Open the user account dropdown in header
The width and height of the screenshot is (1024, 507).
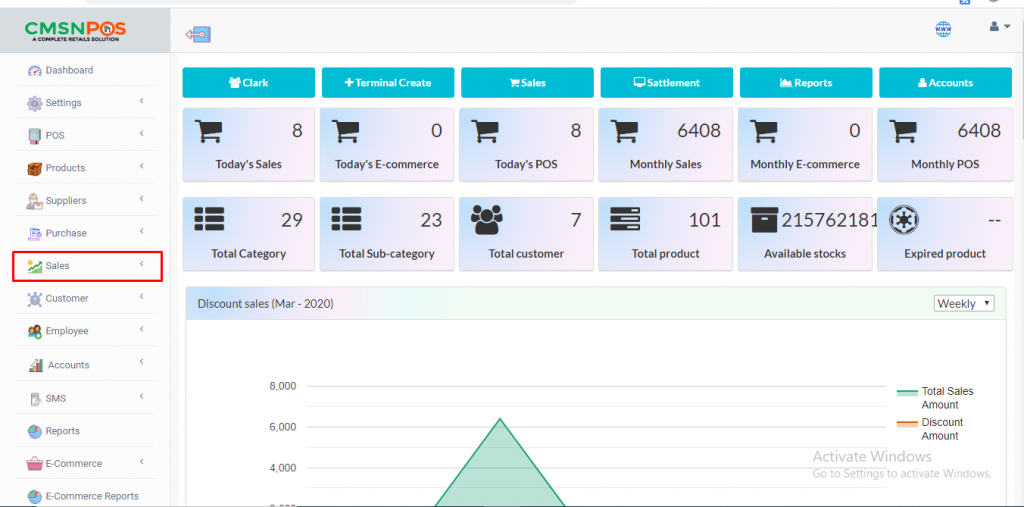[999, 27]
